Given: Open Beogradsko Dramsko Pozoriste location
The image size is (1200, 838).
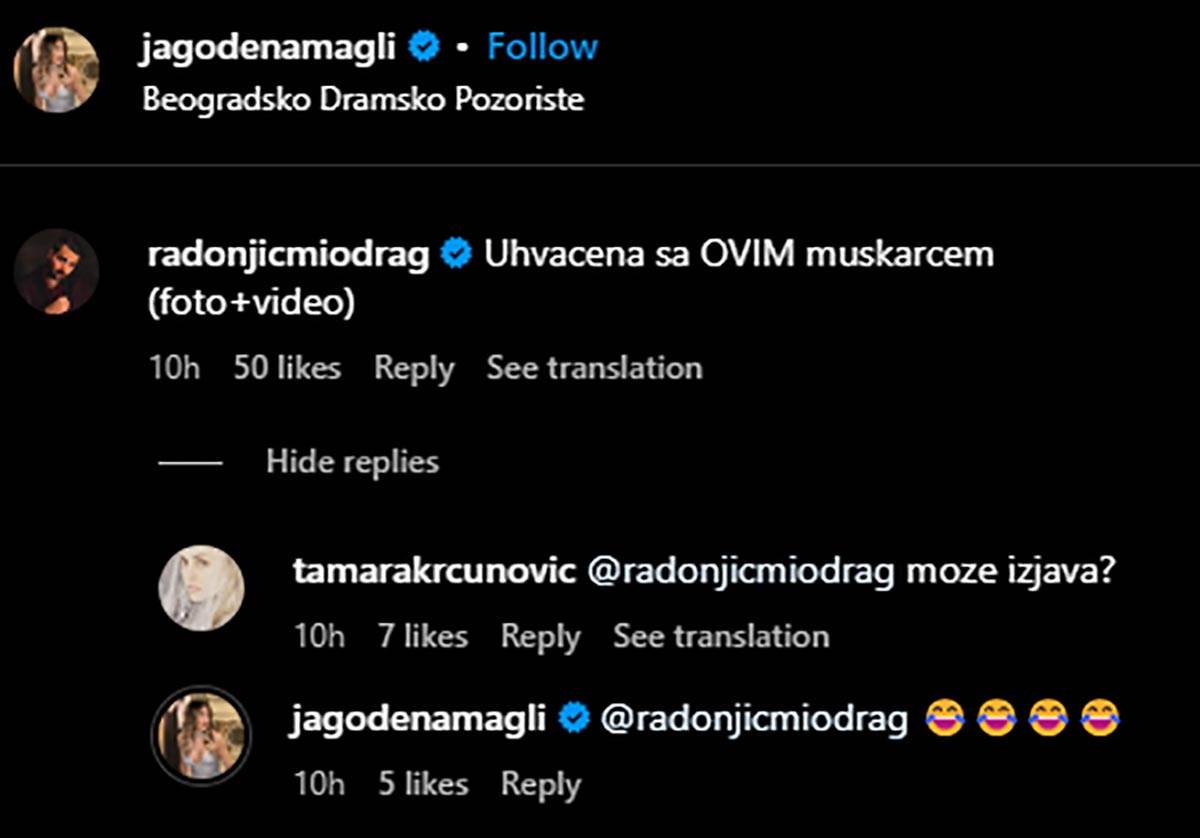Looking at the screenshot, I should pos(363,100).
